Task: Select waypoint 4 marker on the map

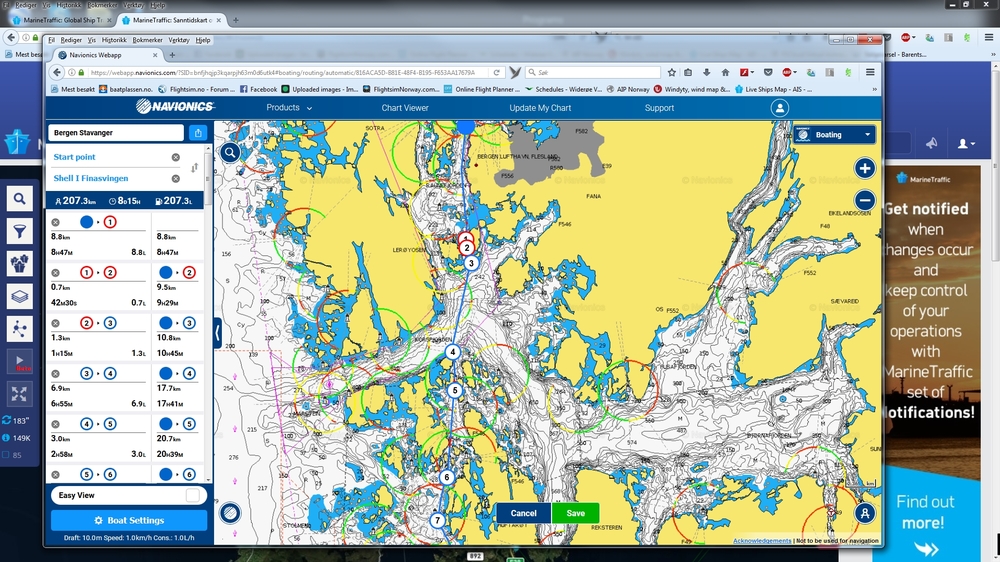Action: click(452, 352)
